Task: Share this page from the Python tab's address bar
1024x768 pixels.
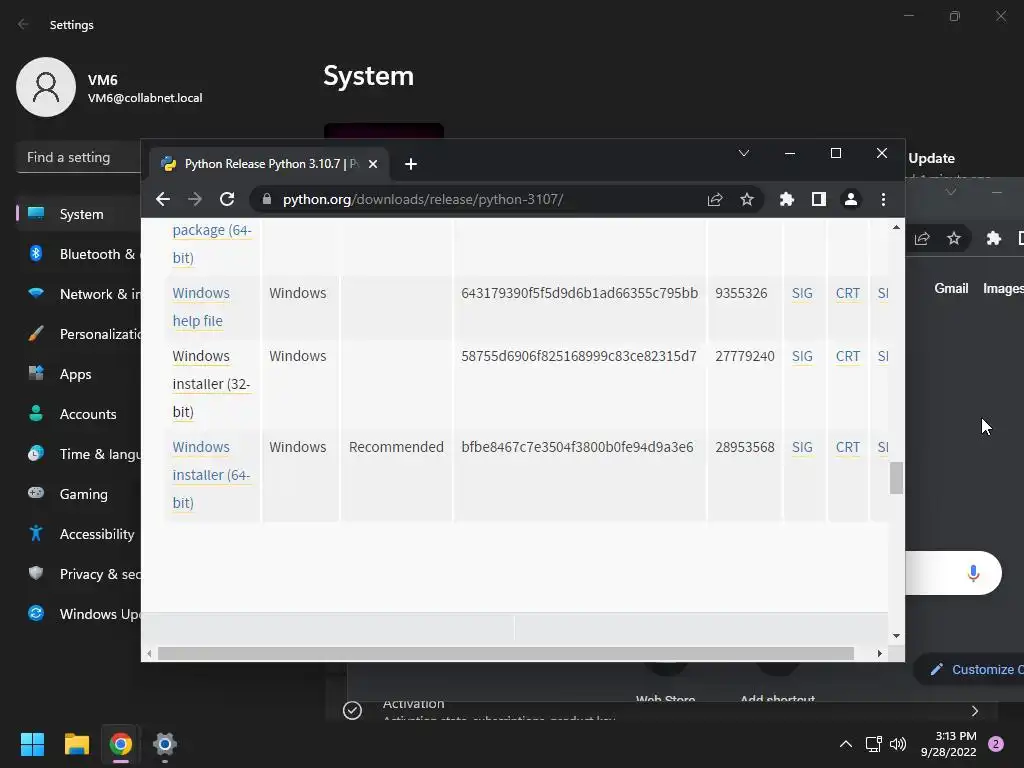Action: tap(715, 199)
